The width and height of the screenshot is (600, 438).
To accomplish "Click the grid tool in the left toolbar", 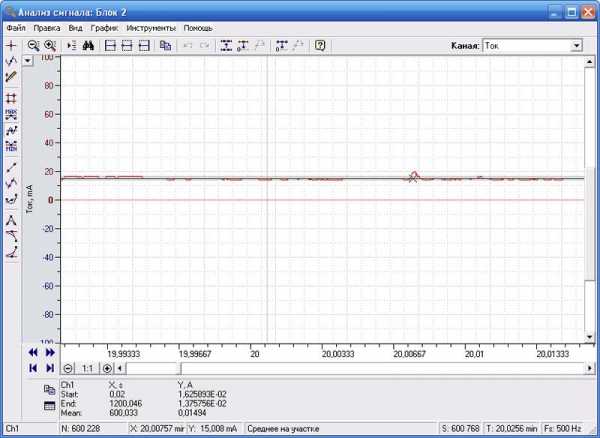I will (11, 98).
